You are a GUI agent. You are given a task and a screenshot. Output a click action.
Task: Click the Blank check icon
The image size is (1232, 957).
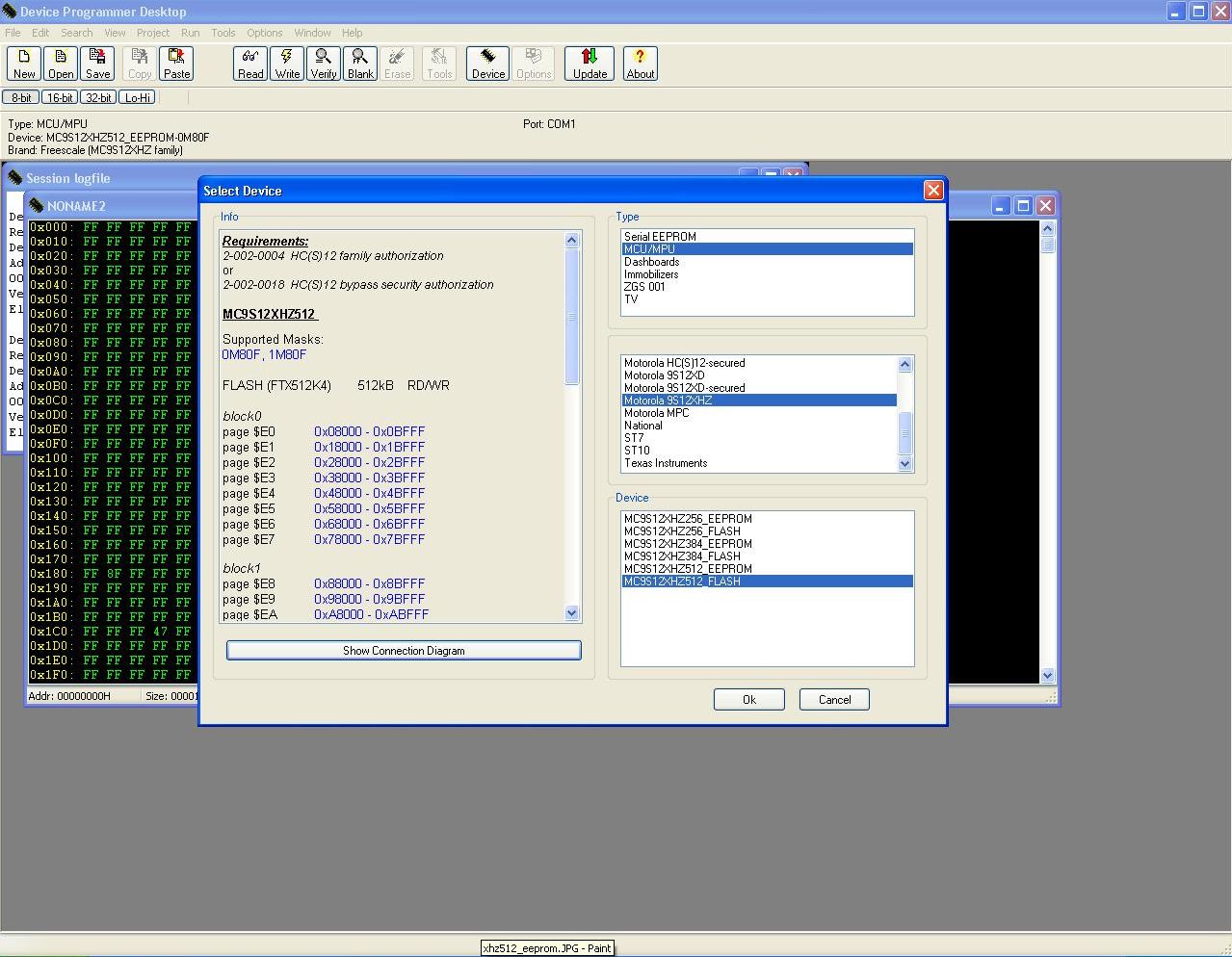click(x=360, y=64)
